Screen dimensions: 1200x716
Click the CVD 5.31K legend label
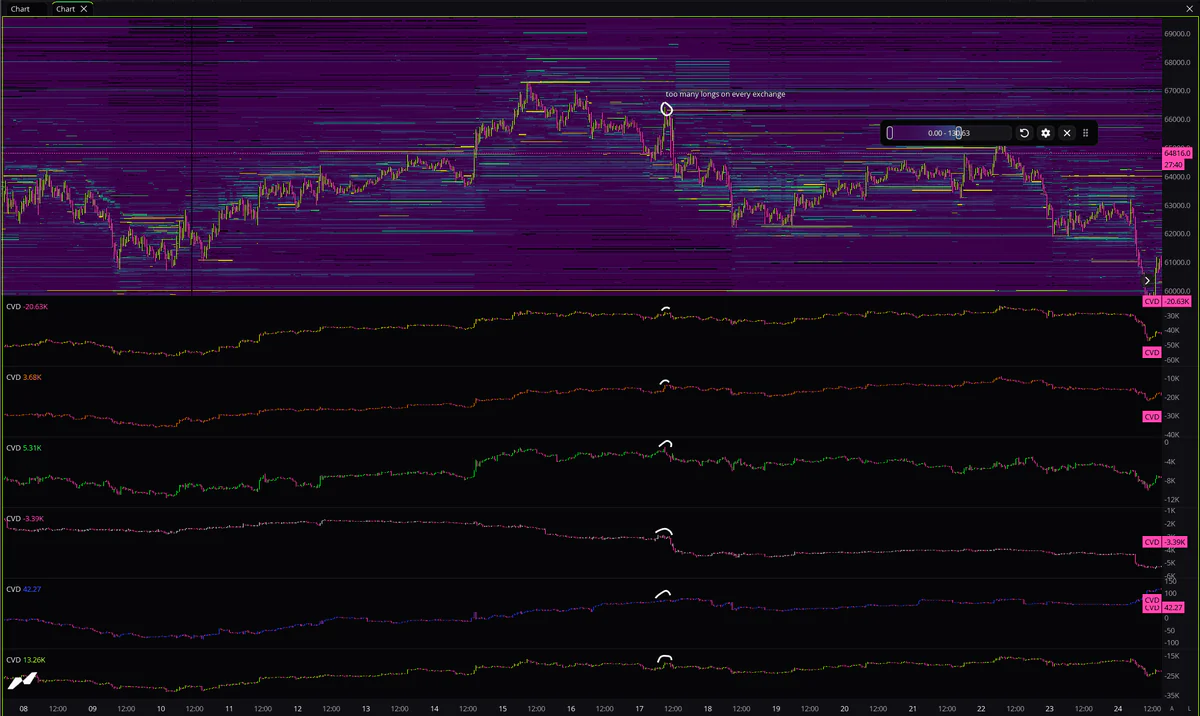pyautogui.click(x=24, y=448)
